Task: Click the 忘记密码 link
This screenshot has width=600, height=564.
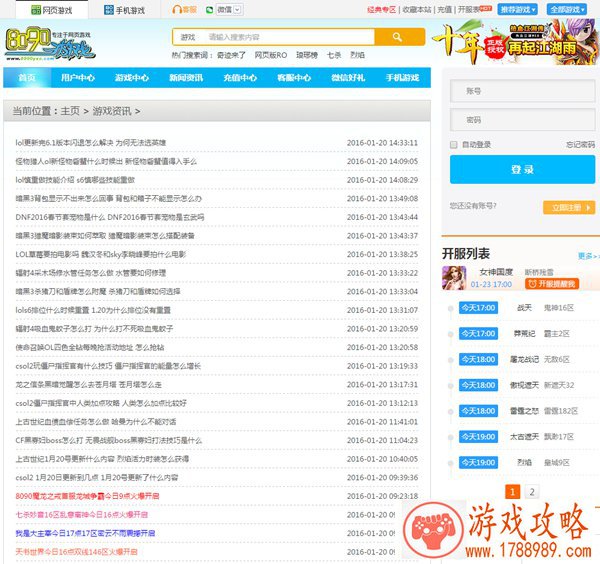Action: click(x=580, y=145)
